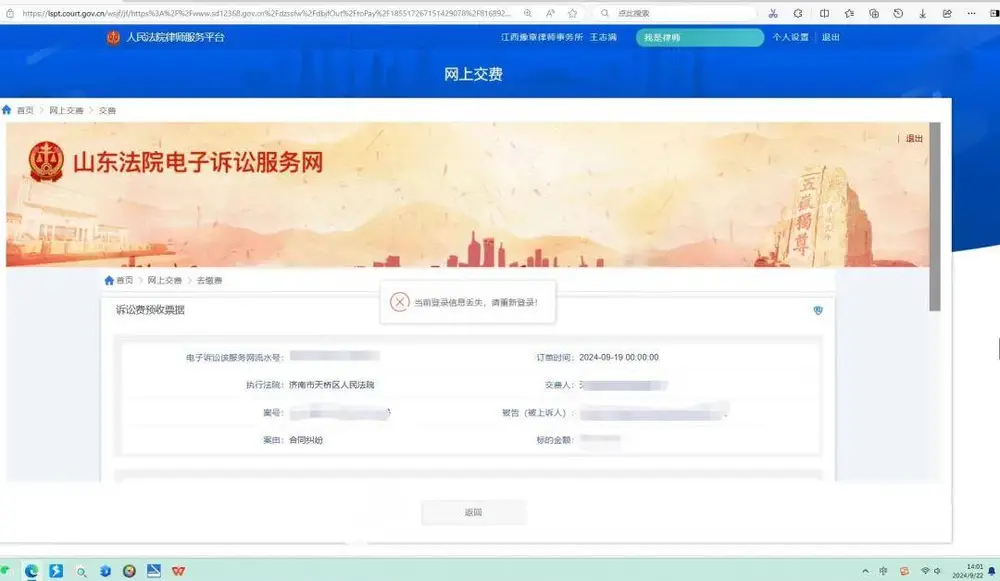Click the home icon in inner breadcrumb
This screenshot has height=581, width=1000.
coord(109,280)
